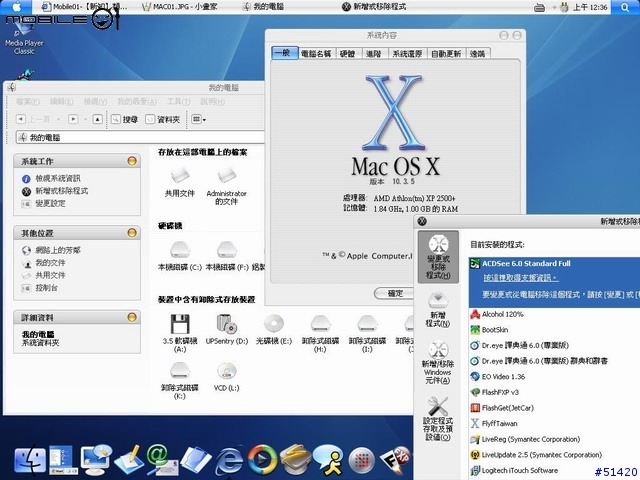Switch to the 遠端 tab

477,53
